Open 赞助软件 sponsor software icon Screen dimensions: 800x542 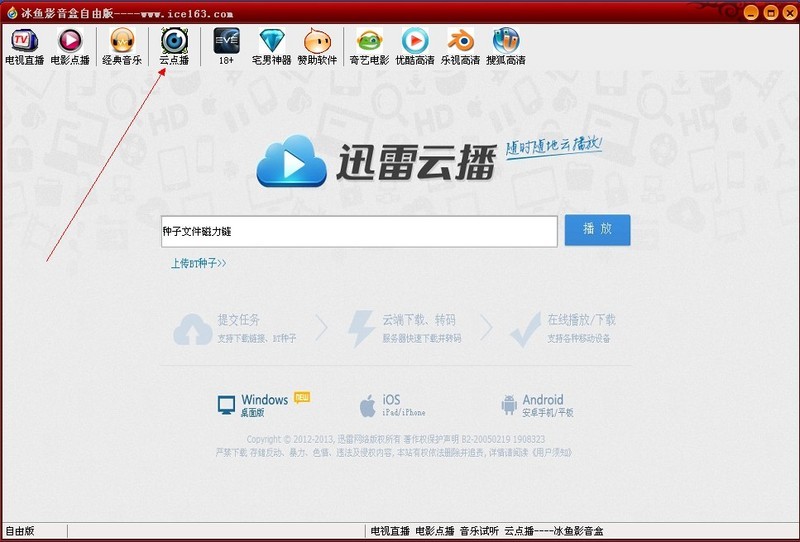pyautogui.click(x=317, y=46)
